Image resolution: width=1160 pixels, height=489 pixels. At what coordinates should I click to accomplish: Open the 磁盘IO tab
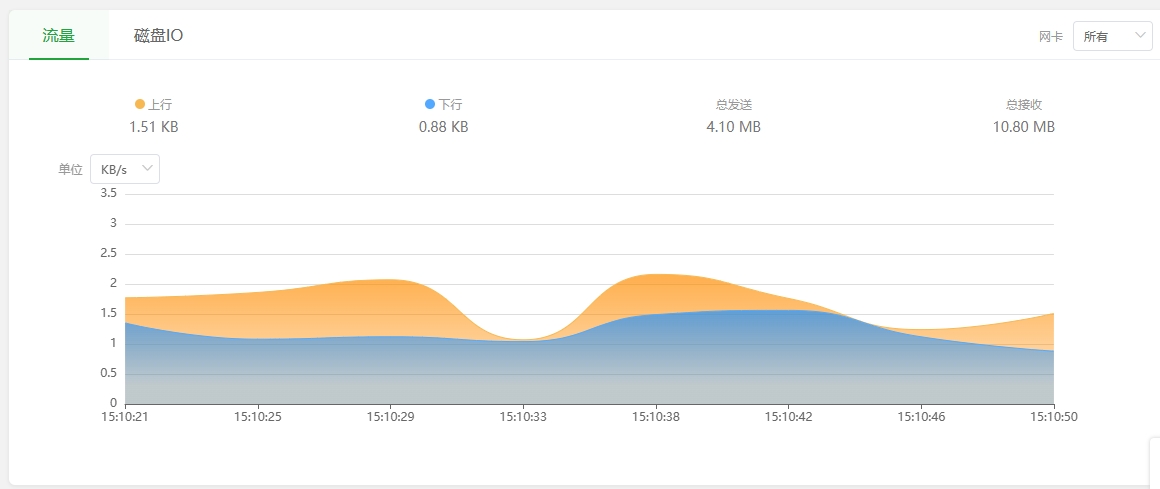point(158,36)
